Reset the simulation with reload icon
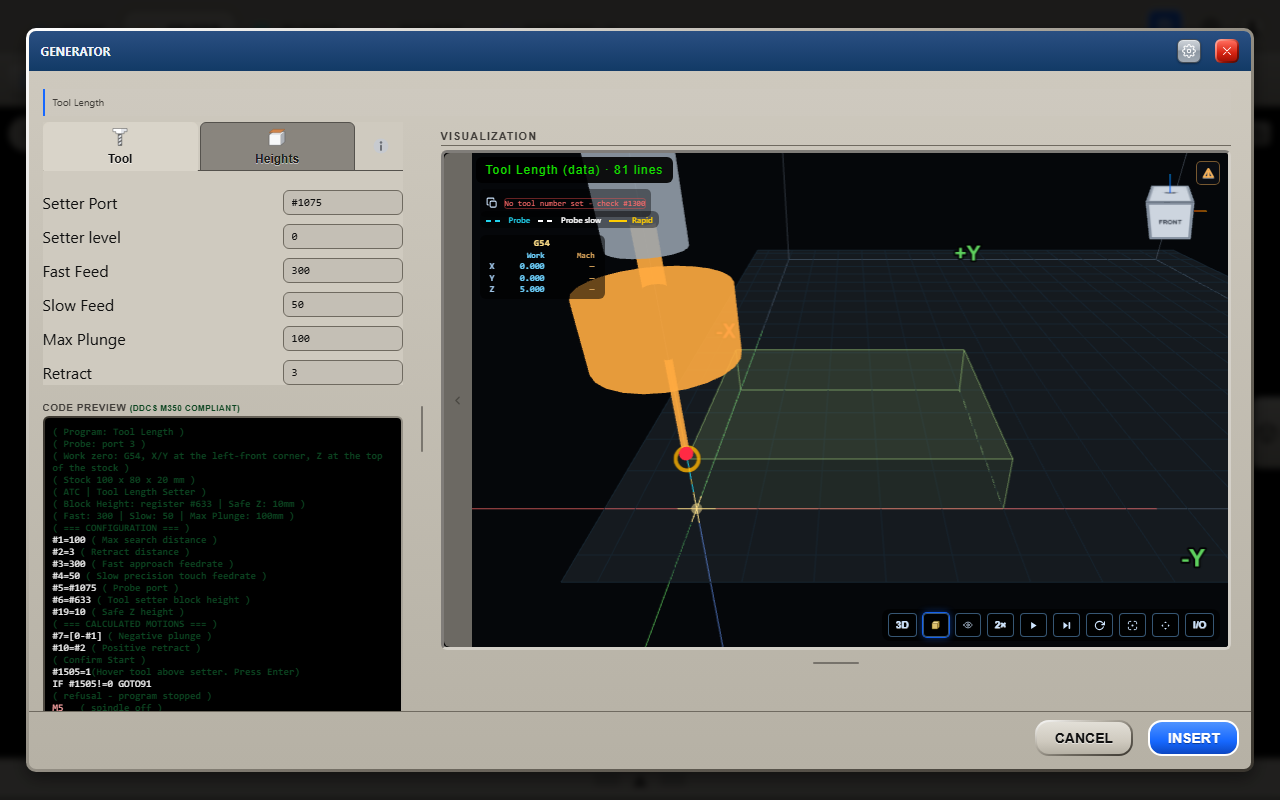1280x800 pixels. tap(1100, 625)
